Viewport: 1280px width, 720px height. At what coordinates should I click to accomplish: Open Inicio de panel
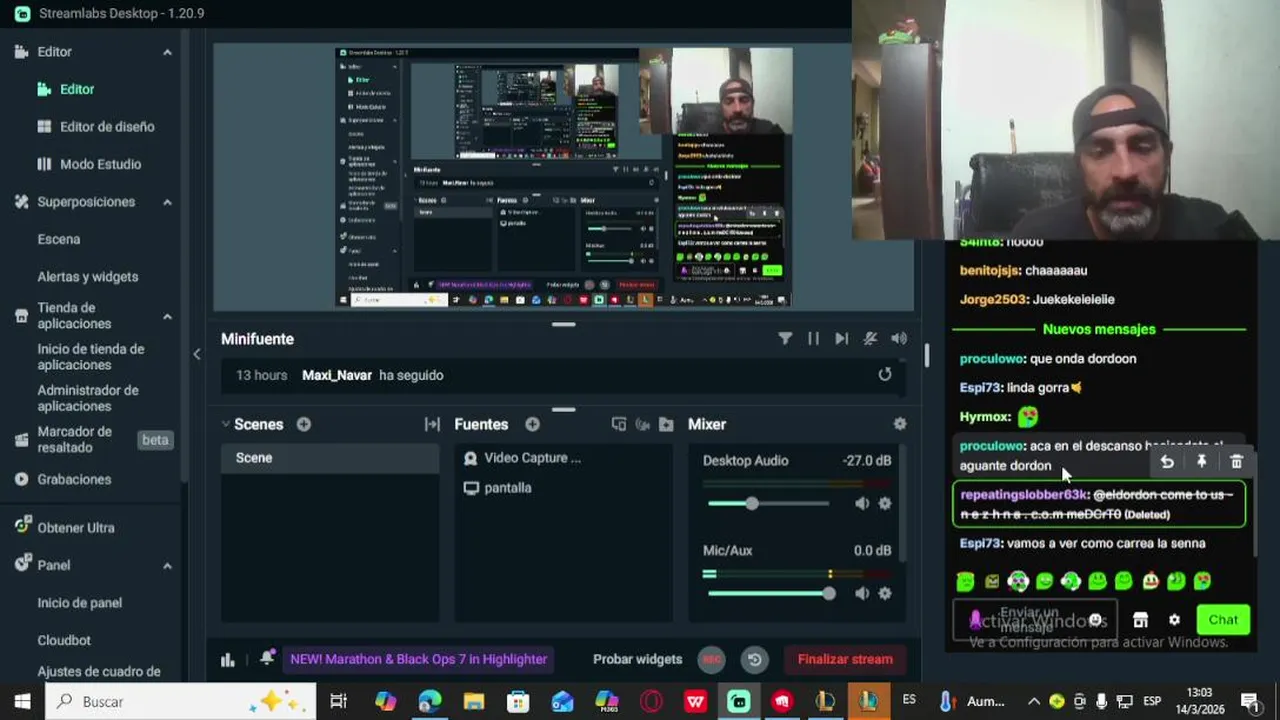pos(80,603)
